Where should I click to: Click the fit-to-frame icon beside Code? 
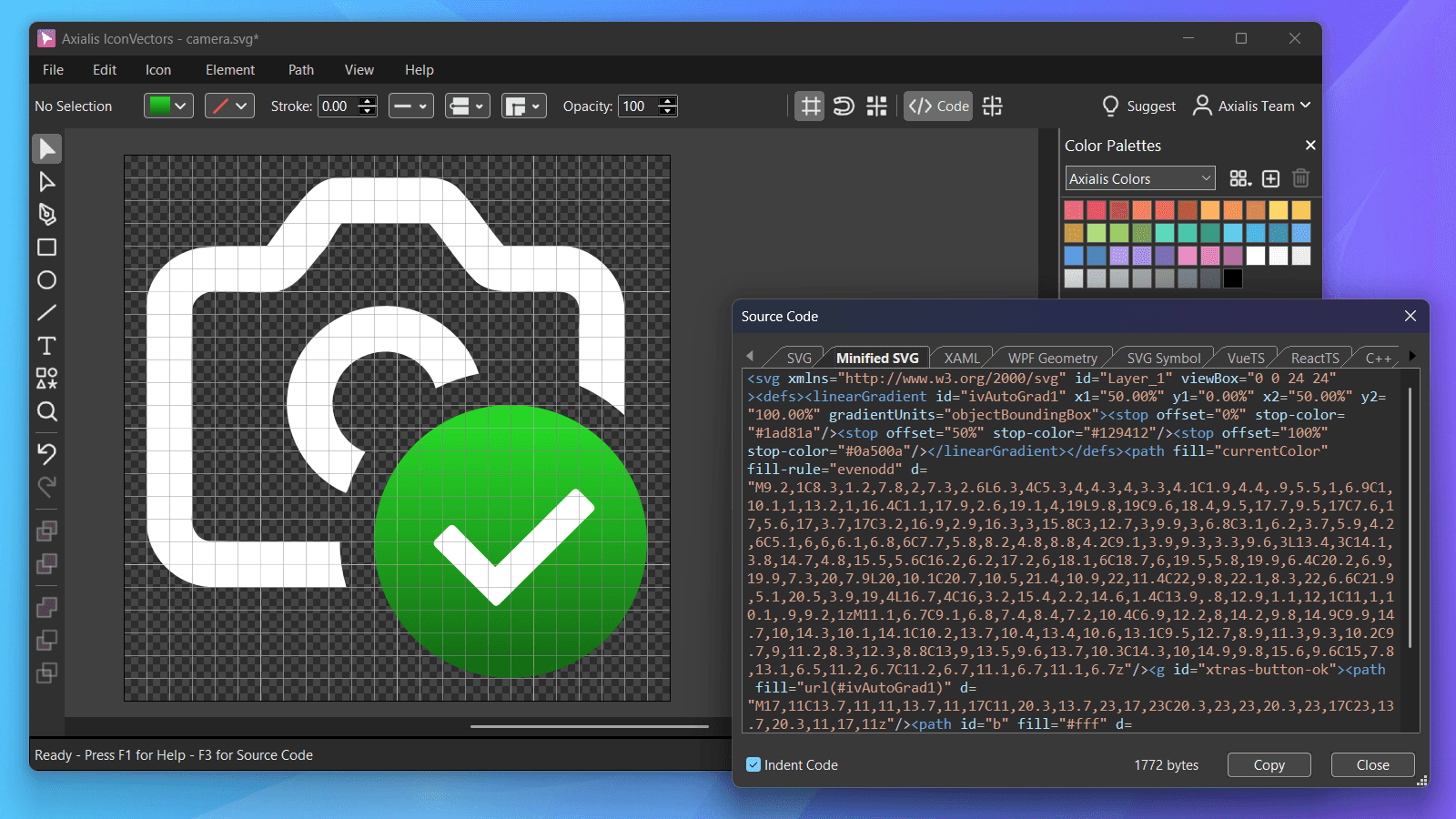point(993,106)
